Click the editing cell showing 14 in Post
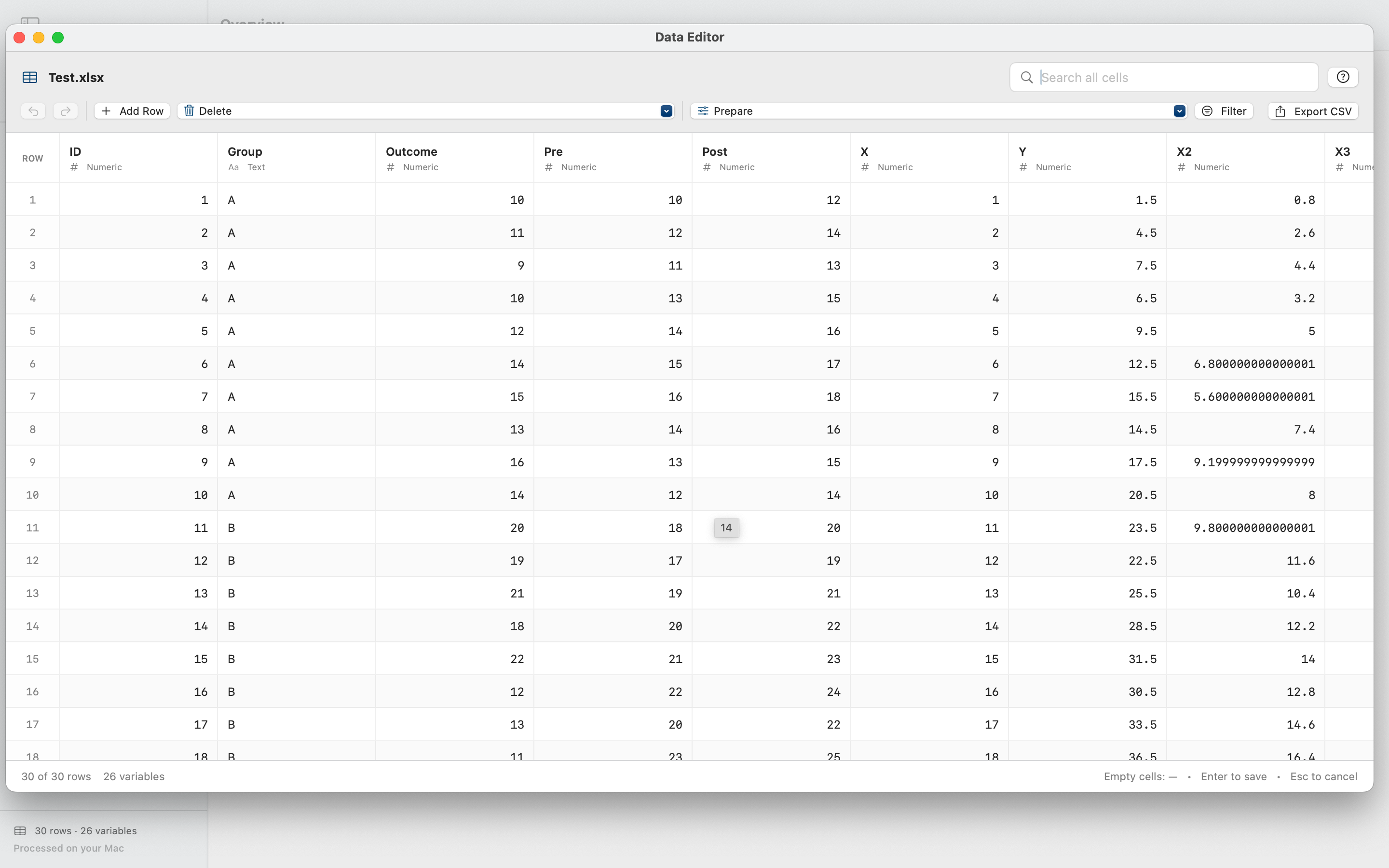 [727, 528]
